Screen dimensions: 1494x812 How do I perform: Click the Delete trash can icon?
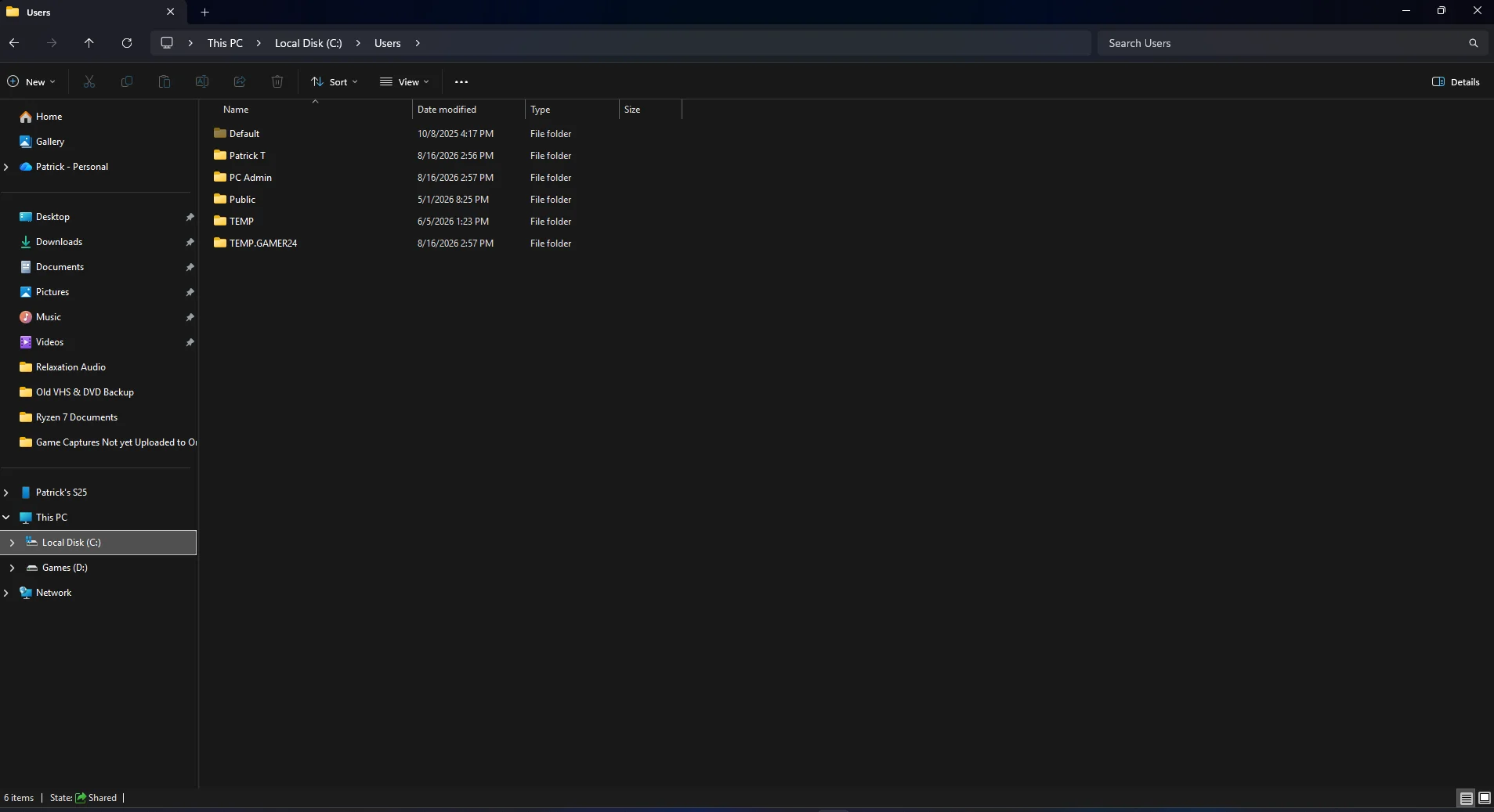pos(277,81)
